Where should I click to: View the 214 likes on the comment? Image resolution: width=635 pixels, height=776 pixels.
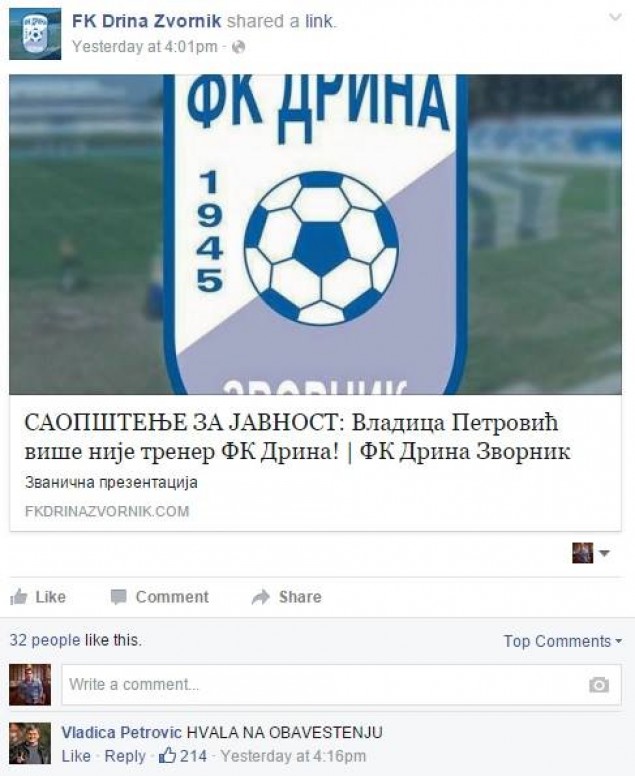183,756
